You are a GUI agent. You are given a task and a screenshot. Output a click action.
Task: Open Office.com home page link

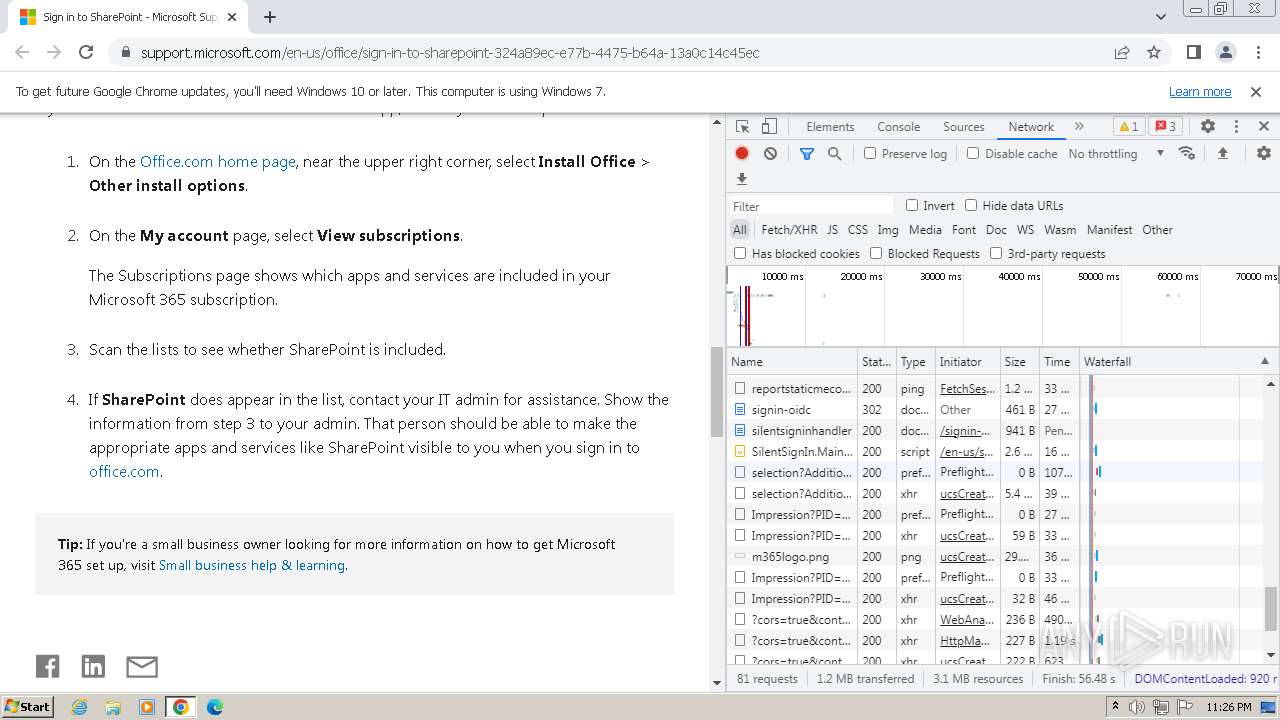[x=218, y=161]
